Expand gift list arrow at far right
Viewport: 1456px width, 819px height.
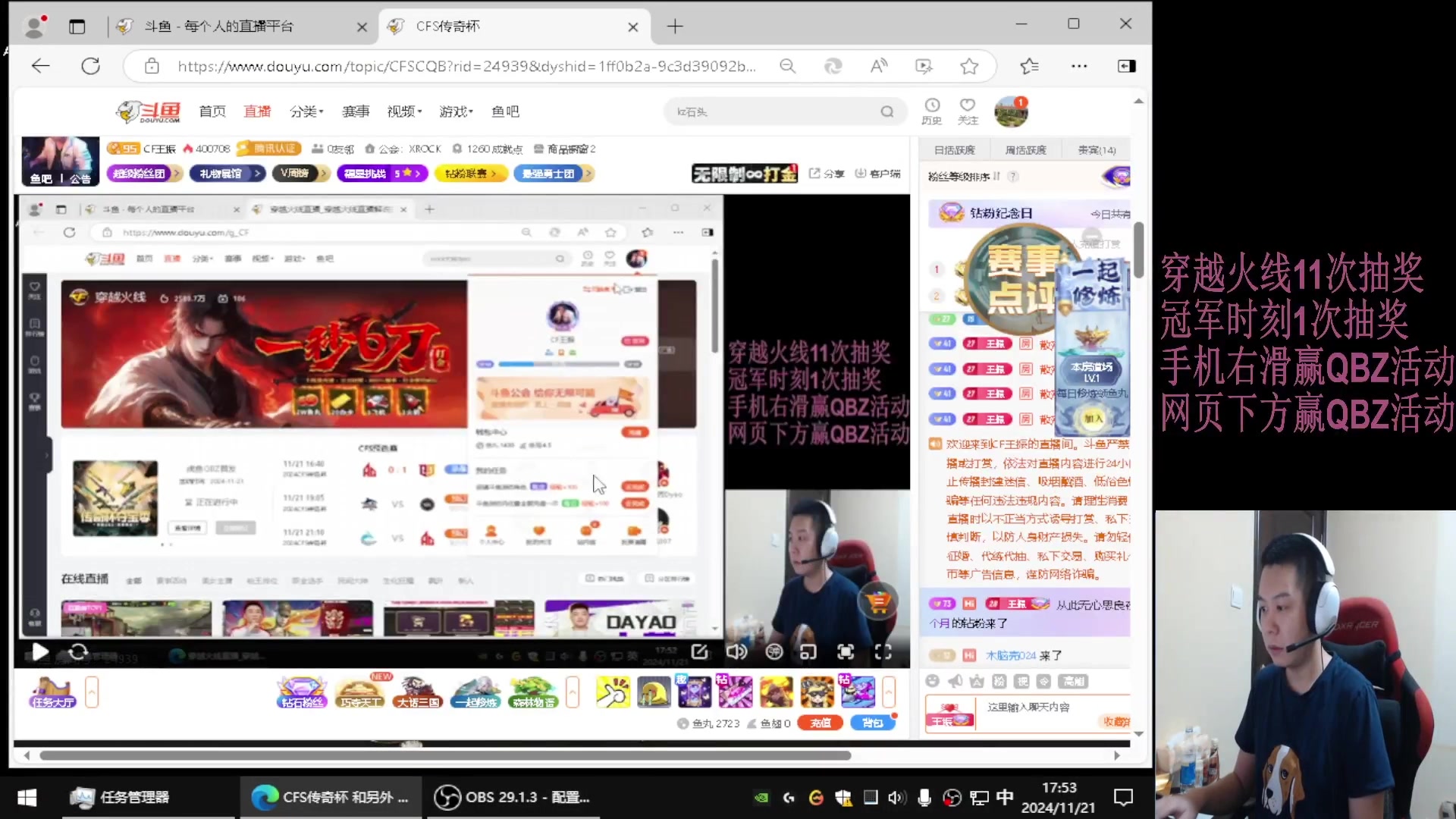point(889,692)
